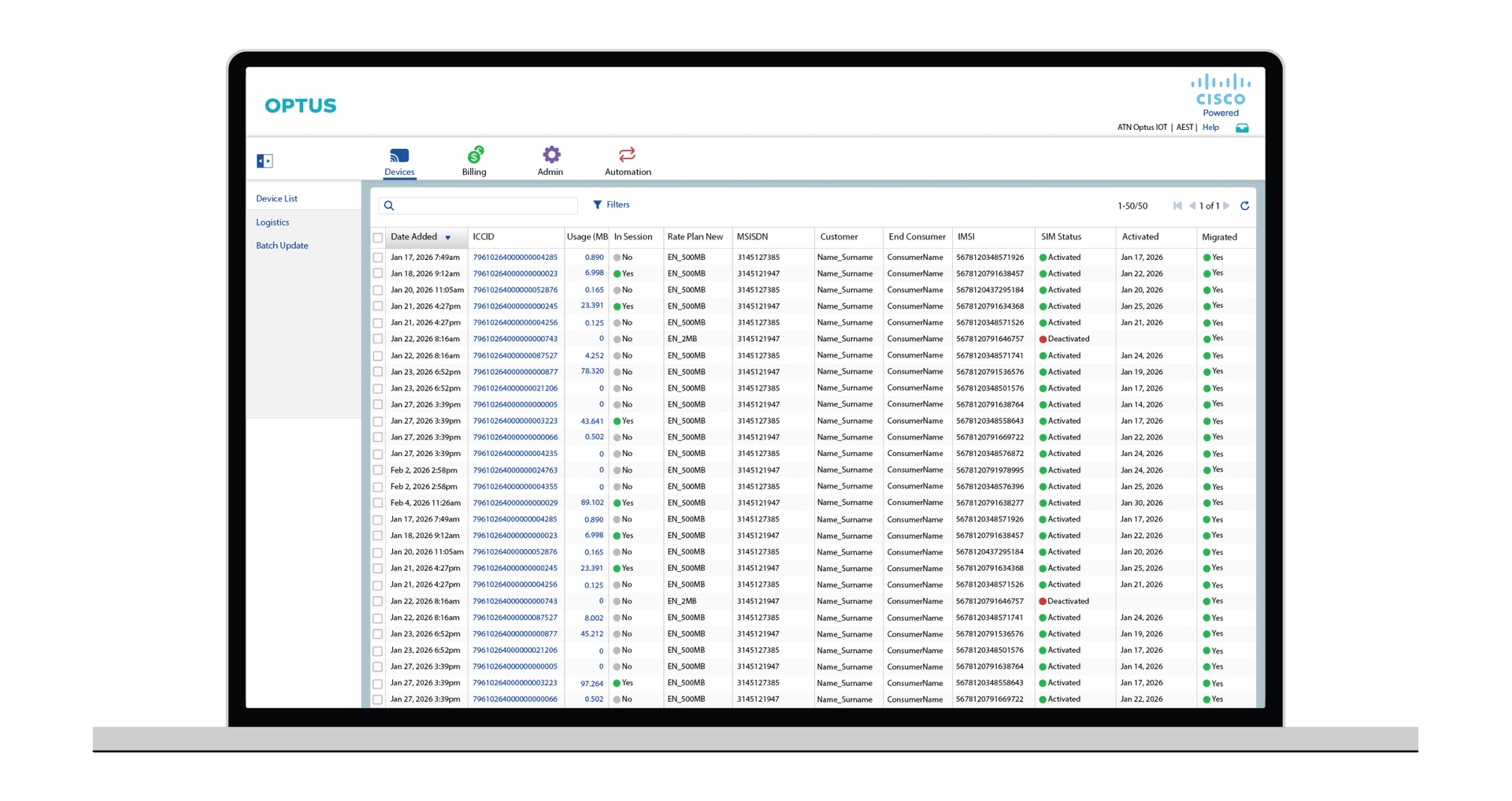Check the row with usage 78.320

pyautogui.click(x=378, y=372)
